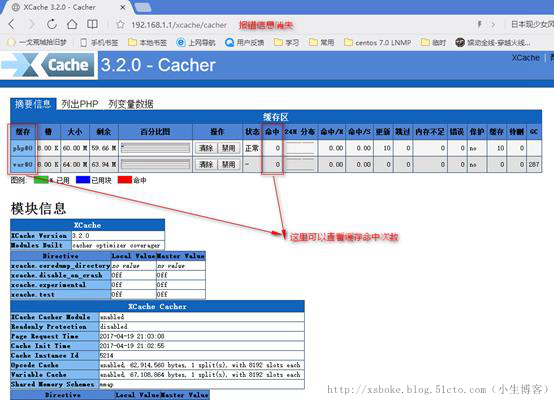
Task: Click 禁用 button in var#0 row
Action: pos(228,164)
